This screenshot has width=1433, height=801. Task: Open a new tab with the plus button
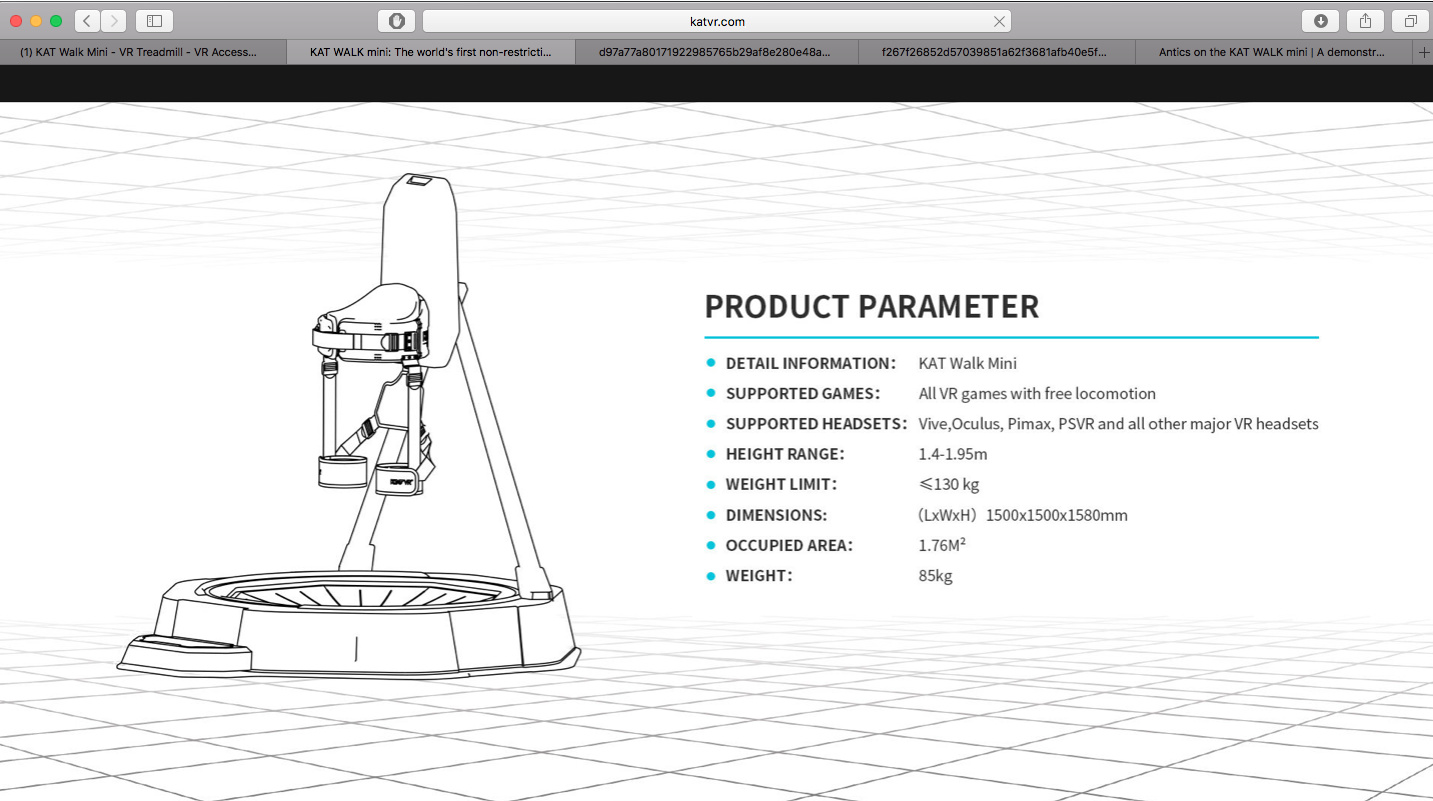click(1424, 53)
